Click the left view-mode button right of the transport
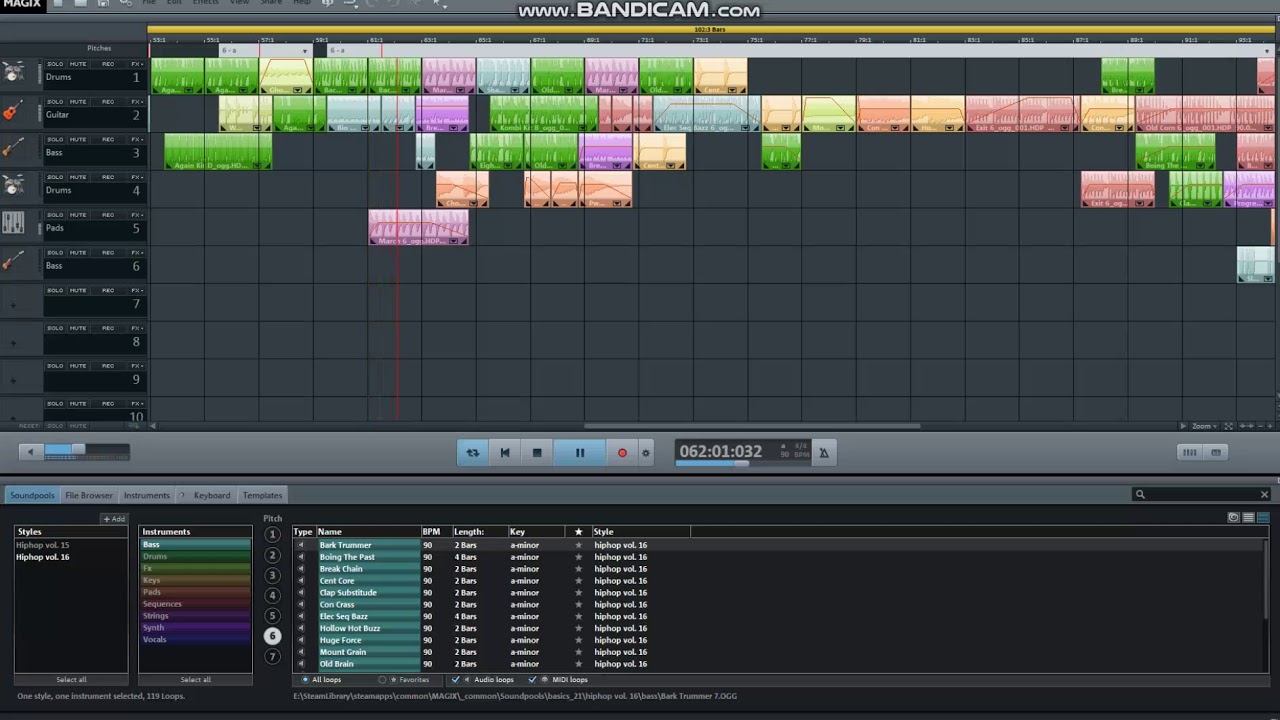1280x720 pixels. tap(1189, 452)
